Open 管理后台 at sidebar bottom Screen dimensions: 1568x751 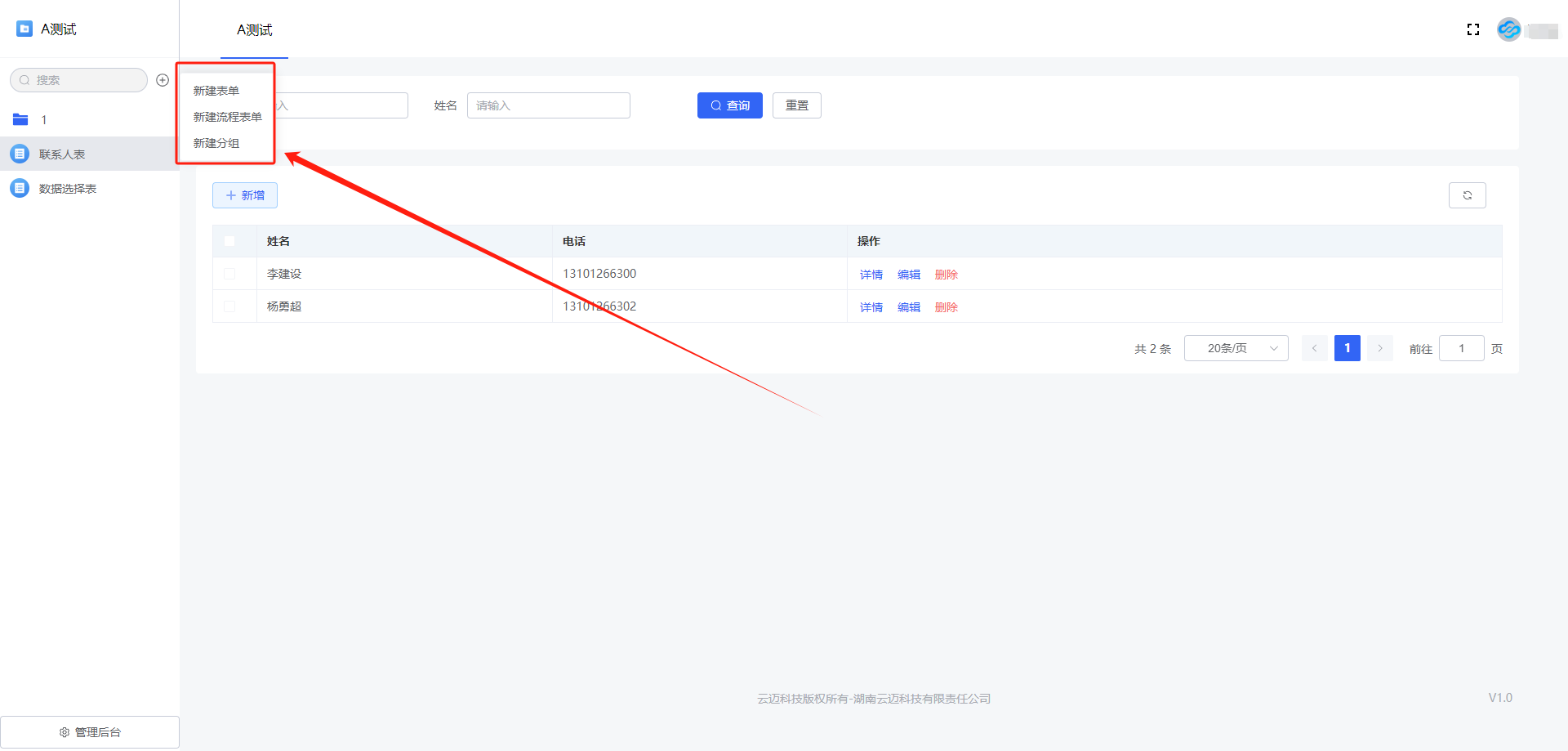(x=90, y=732)
